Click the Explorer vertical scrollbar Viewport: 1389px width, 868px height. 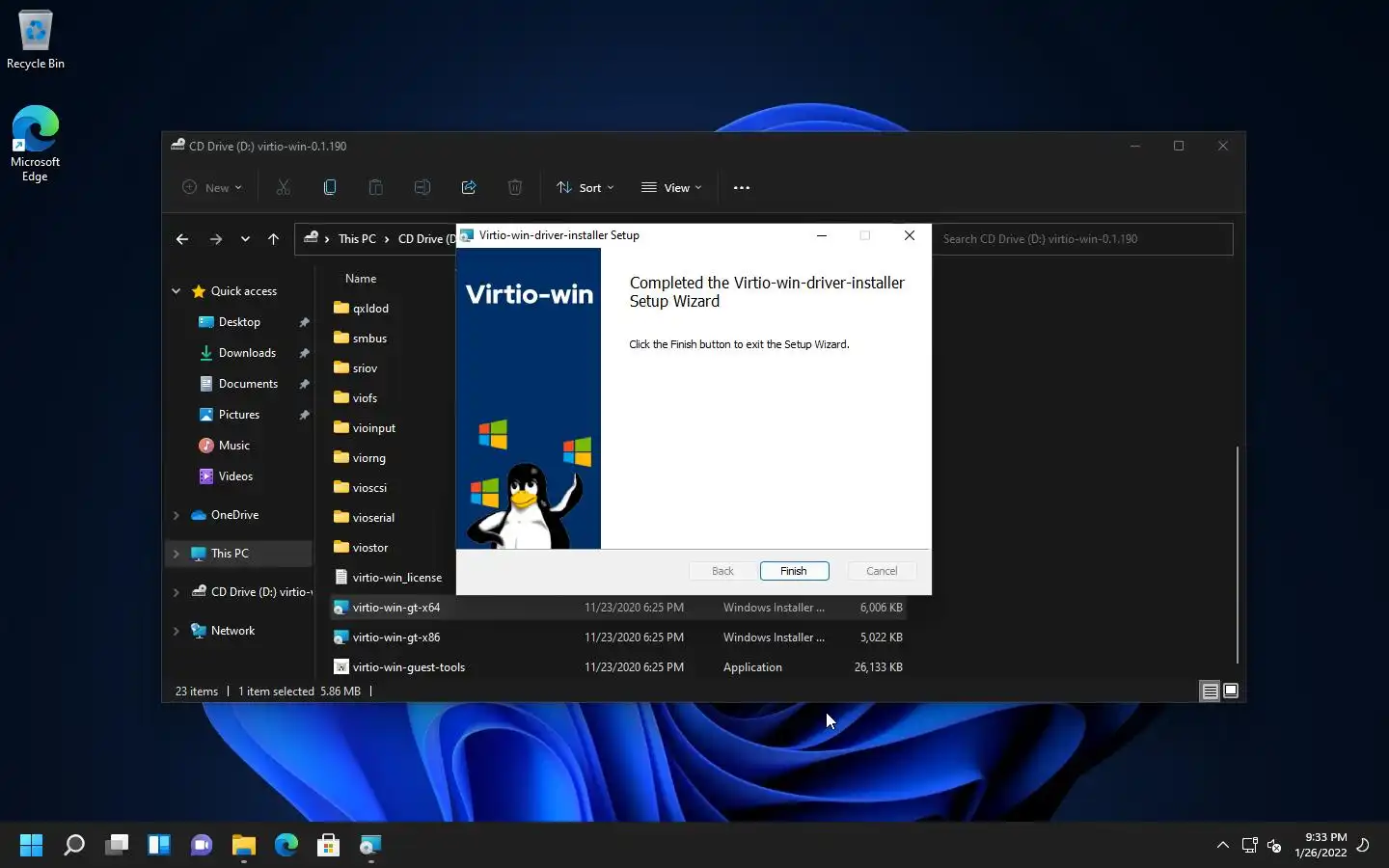pos(1237,554)
